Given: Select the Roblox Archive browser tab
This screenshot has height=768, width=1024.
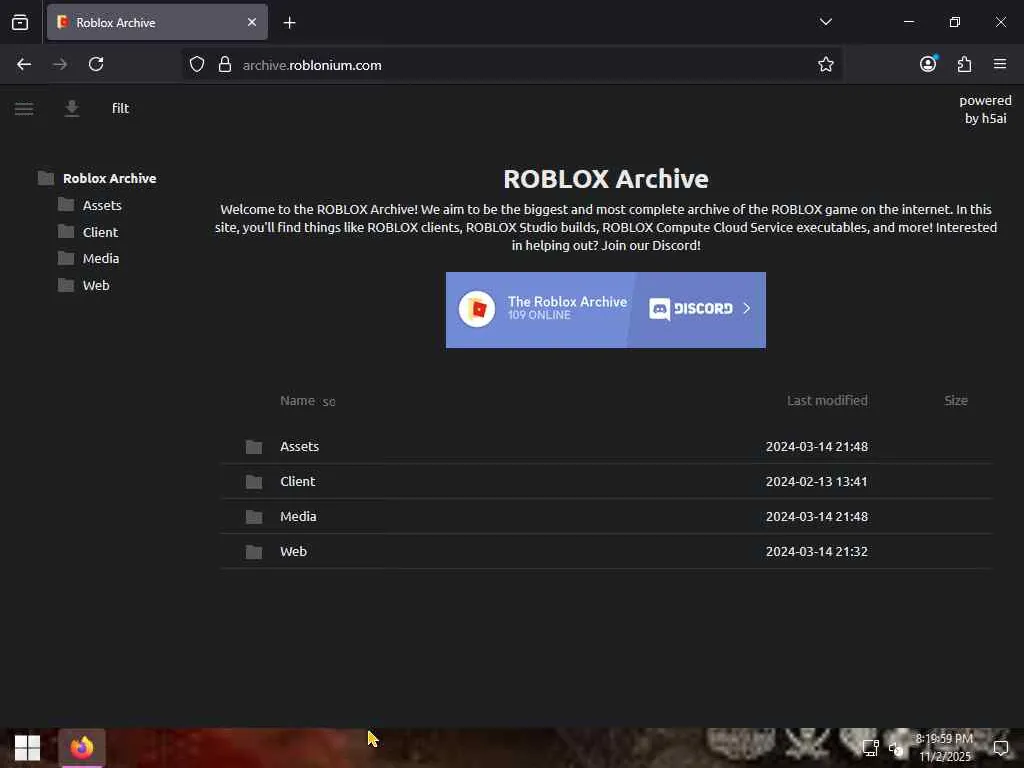Looking at the screenshot, I should (x=157, y=22).
